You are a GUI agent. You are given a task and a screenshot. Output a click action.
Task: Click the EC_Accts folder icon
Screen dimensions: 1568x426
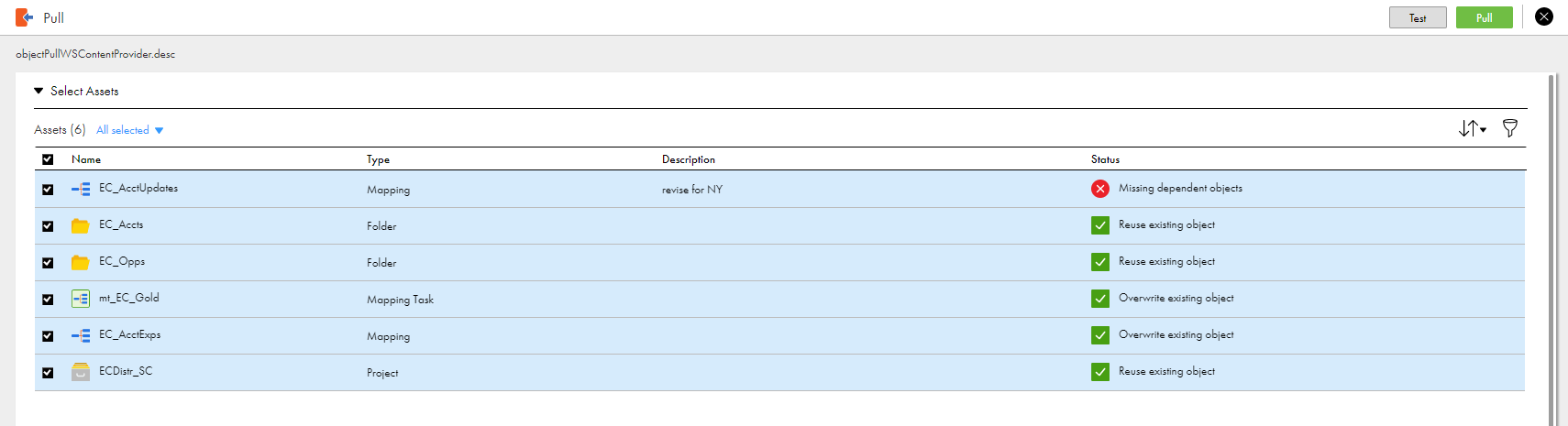tap(81, 225)
